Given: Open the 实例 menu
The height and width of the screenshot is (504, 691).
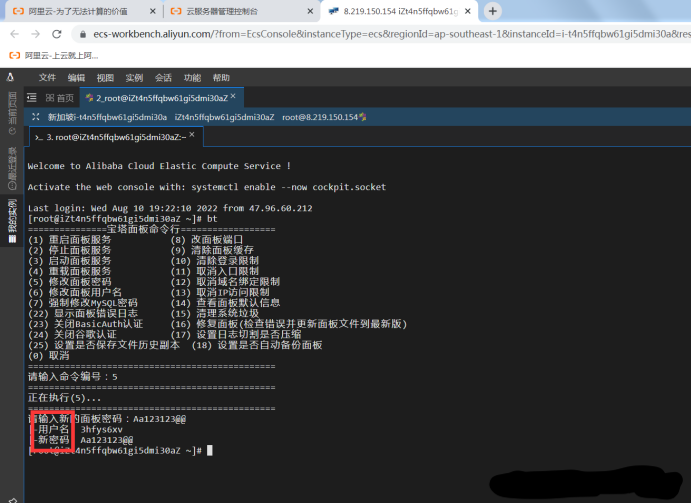Looking at the screenshot, I should (x=134, y=78).
